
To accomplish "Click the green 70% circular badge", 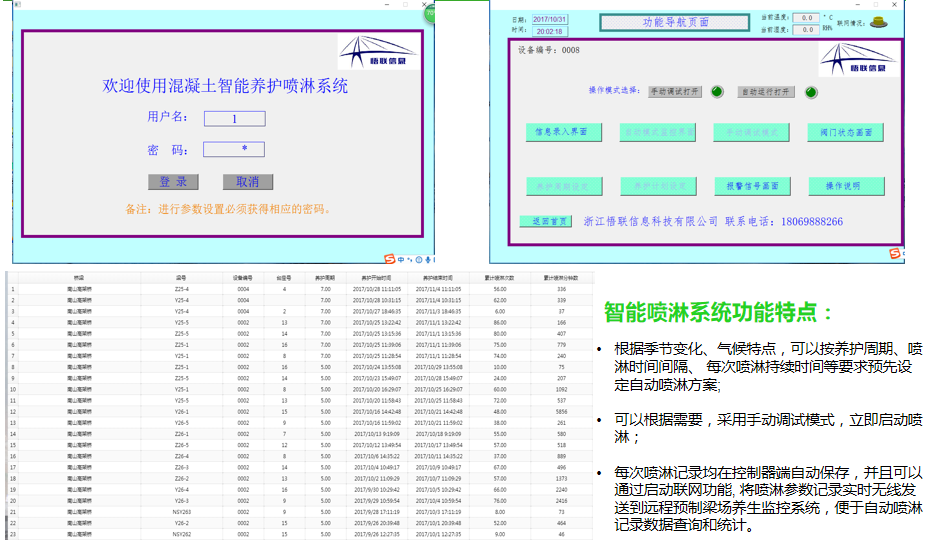I will 429,13.
